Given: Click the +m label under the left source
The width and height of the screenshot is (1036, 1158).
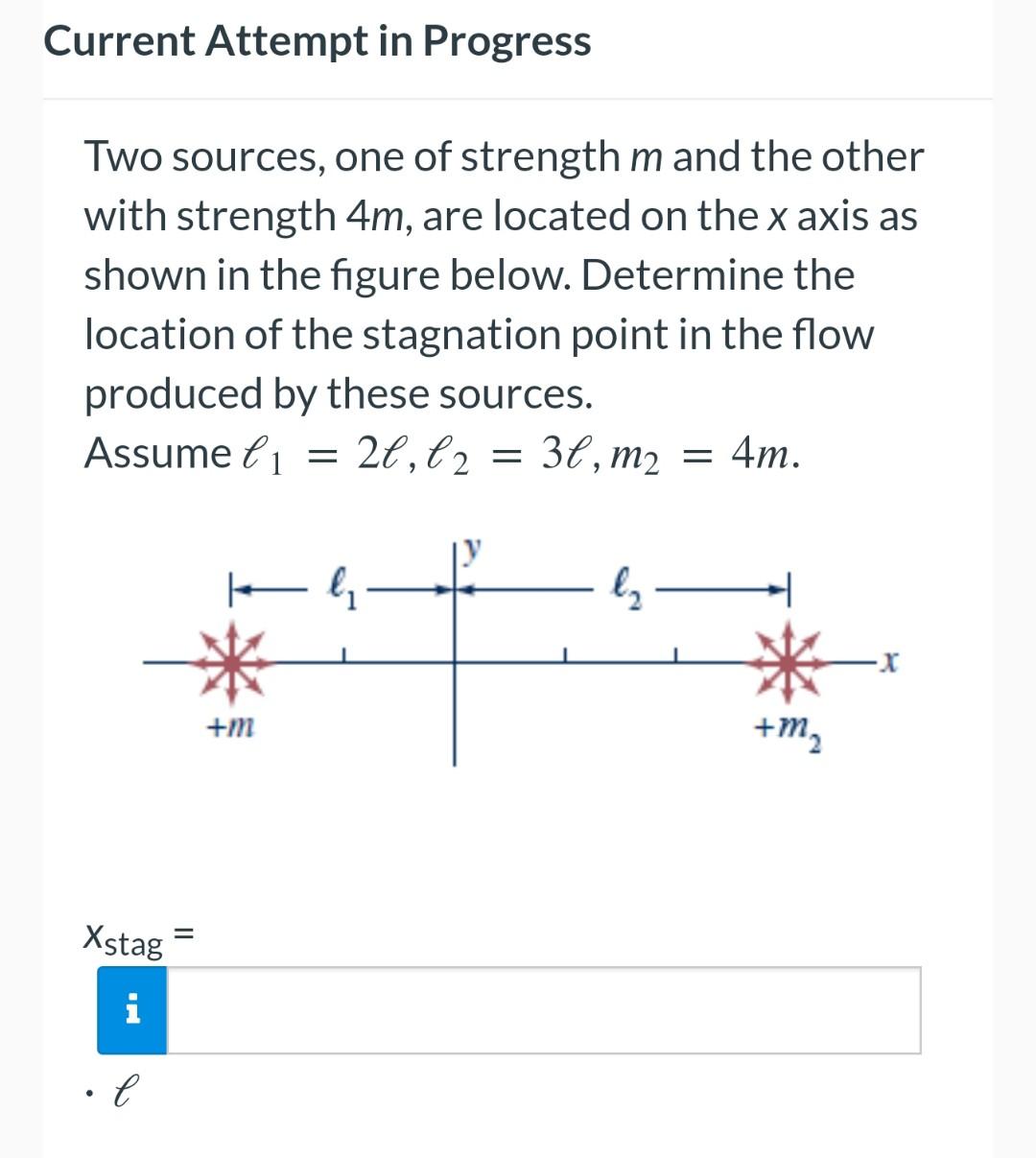Looking at the screenshot, I should point(230,727).
